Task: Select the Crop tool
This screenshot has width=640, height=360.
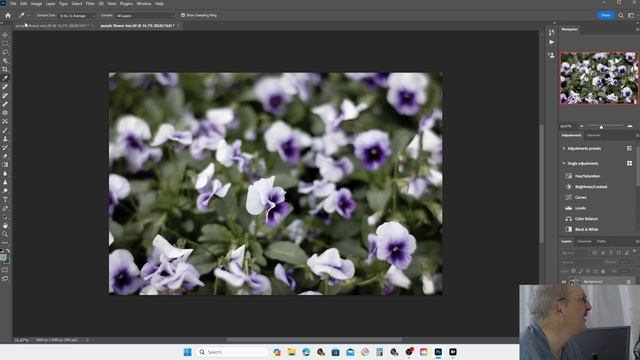Action: [x=5, y=69]
